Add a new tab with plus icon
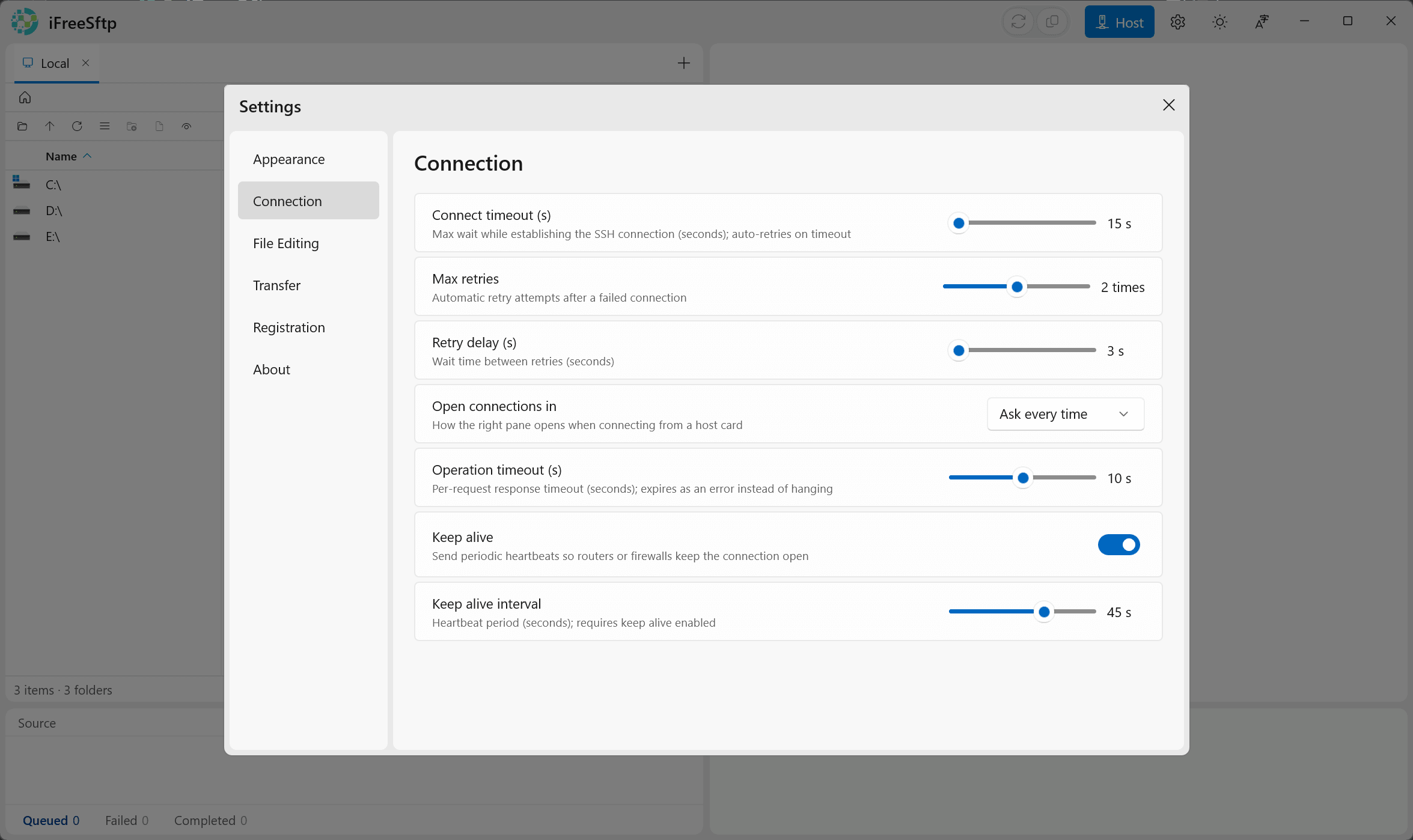The width and height of the screenshot is (1413, 840). pos(683,63)
